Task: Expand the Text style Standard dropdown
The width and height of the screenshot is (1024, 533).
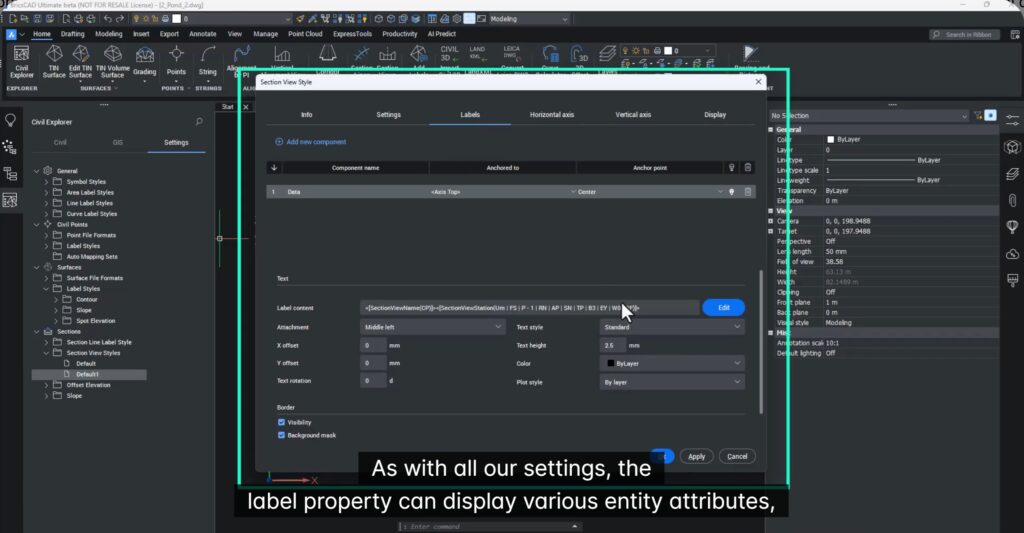Action: 672,327
